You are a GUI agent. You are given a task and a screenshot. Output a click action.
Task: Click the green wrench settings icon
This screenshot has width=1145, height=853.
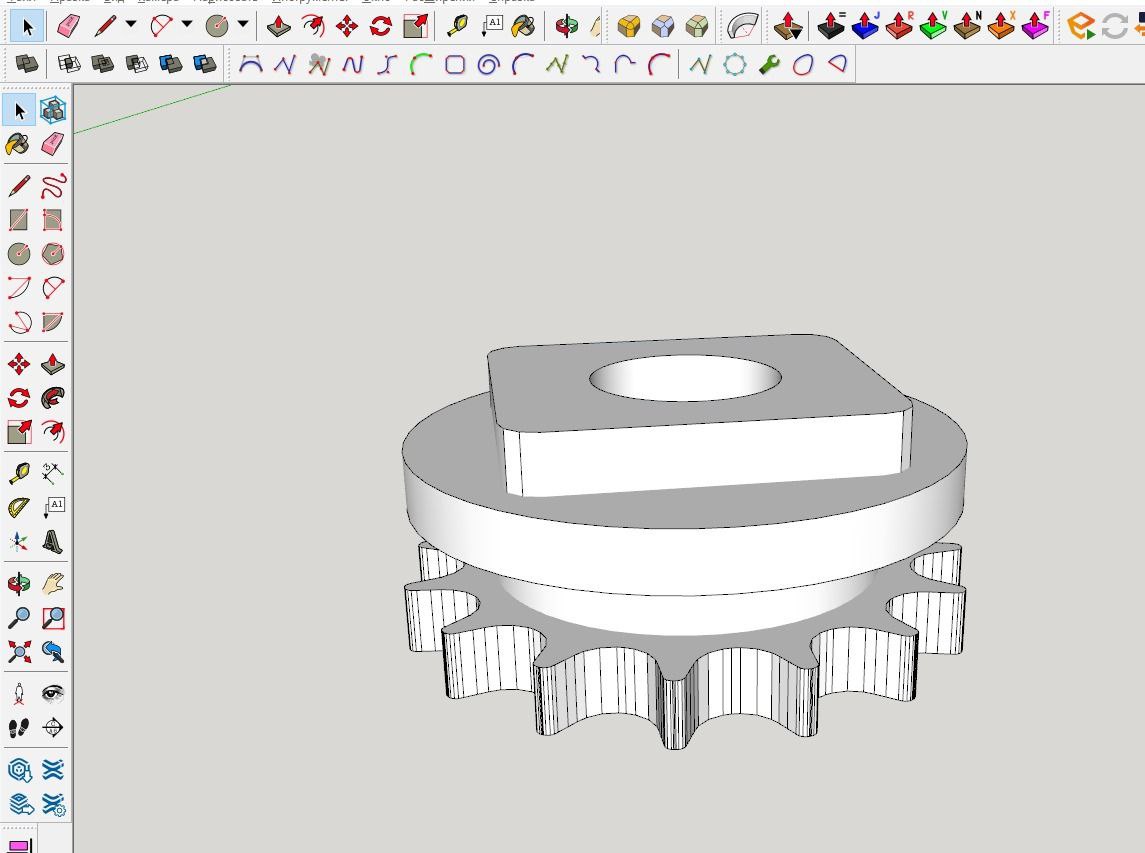tap(769, 66)
